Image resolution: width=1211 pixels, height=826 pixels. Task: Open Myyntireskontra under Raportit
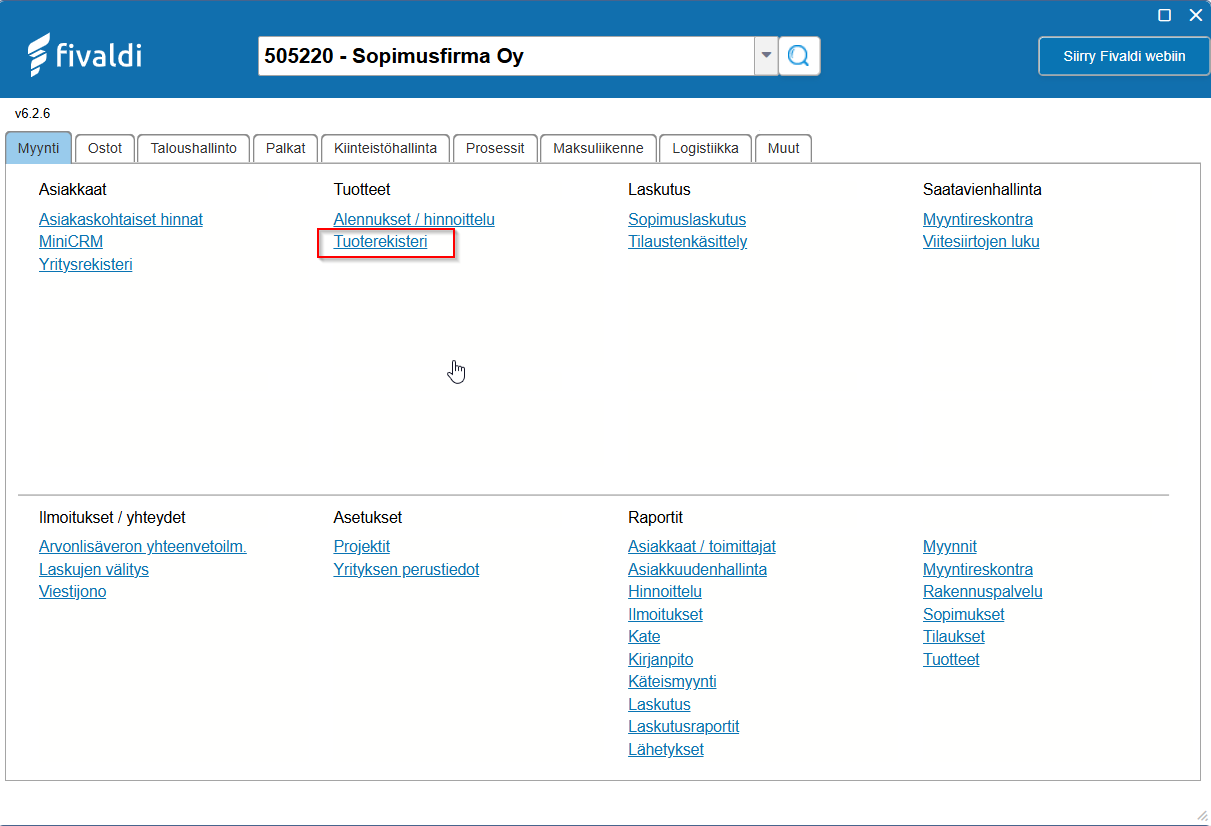click(978, 569)
